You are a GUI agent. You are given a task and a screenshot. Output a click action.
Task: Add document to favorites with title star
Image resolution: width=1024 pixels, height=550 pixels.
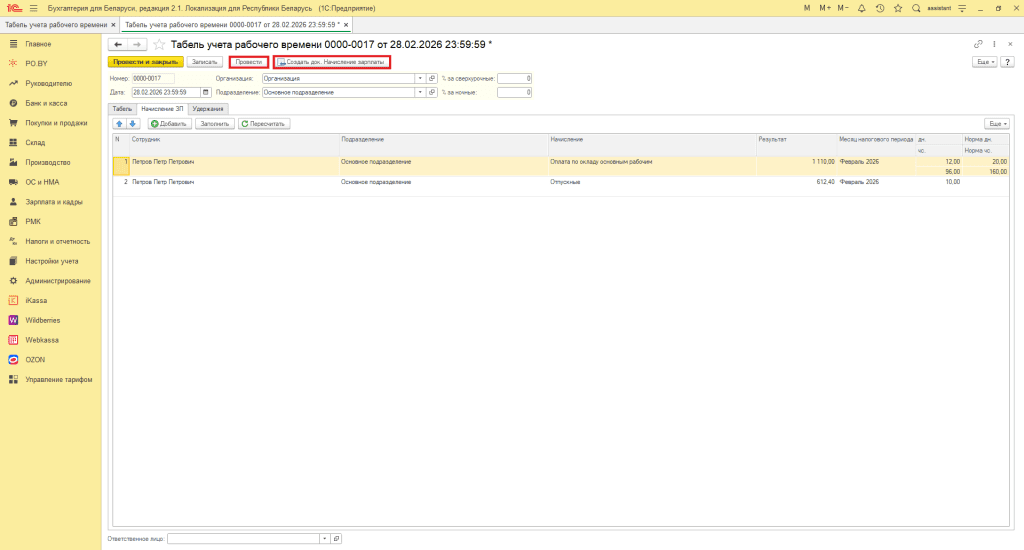click(x=159, y=45)
